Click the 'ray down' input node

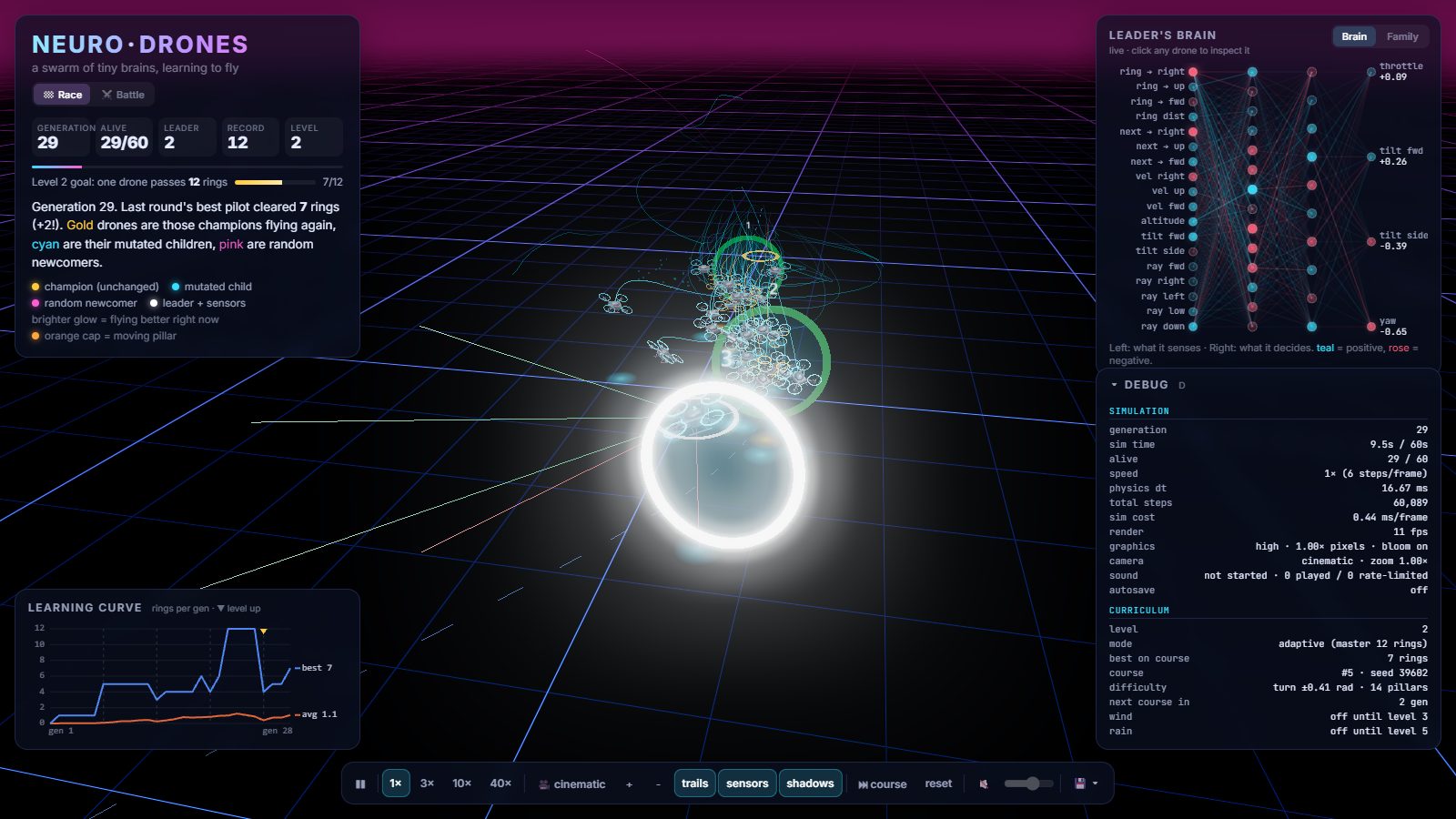pyautogui.click(x=1193, y=327)
